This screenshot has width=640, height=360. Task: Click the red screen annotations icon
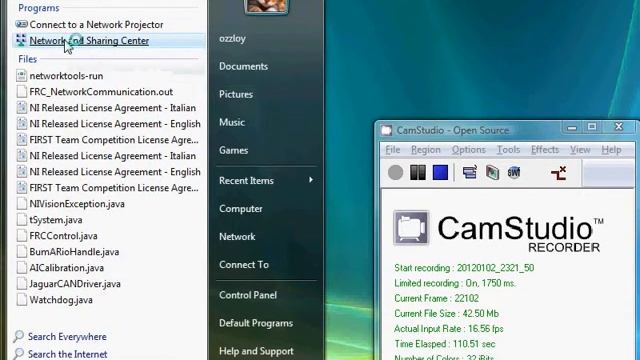558,173
